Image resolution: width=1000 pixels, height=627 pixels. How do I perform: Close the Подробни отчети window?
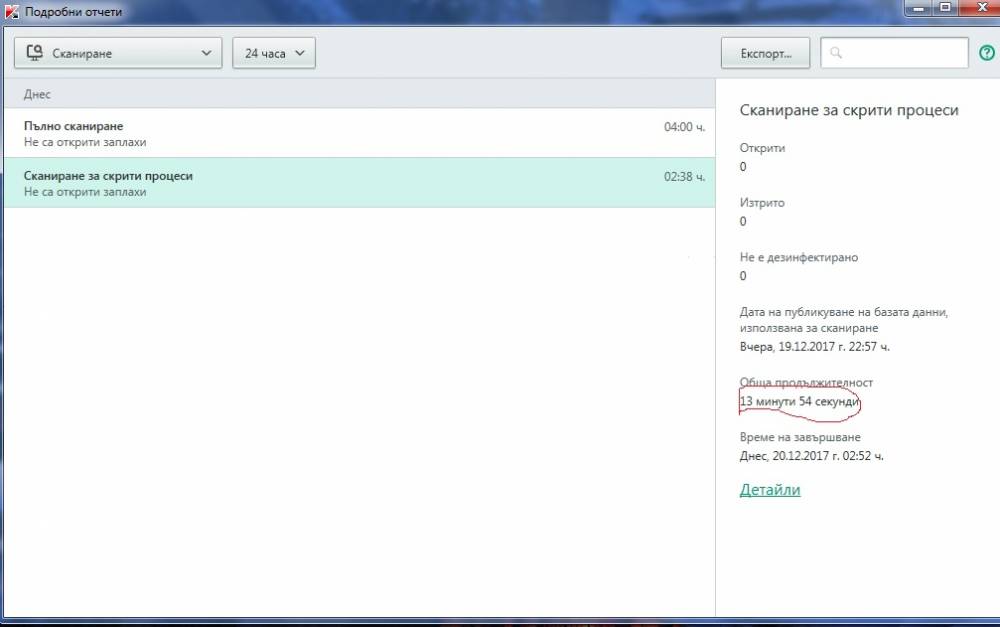click(982, 8)
